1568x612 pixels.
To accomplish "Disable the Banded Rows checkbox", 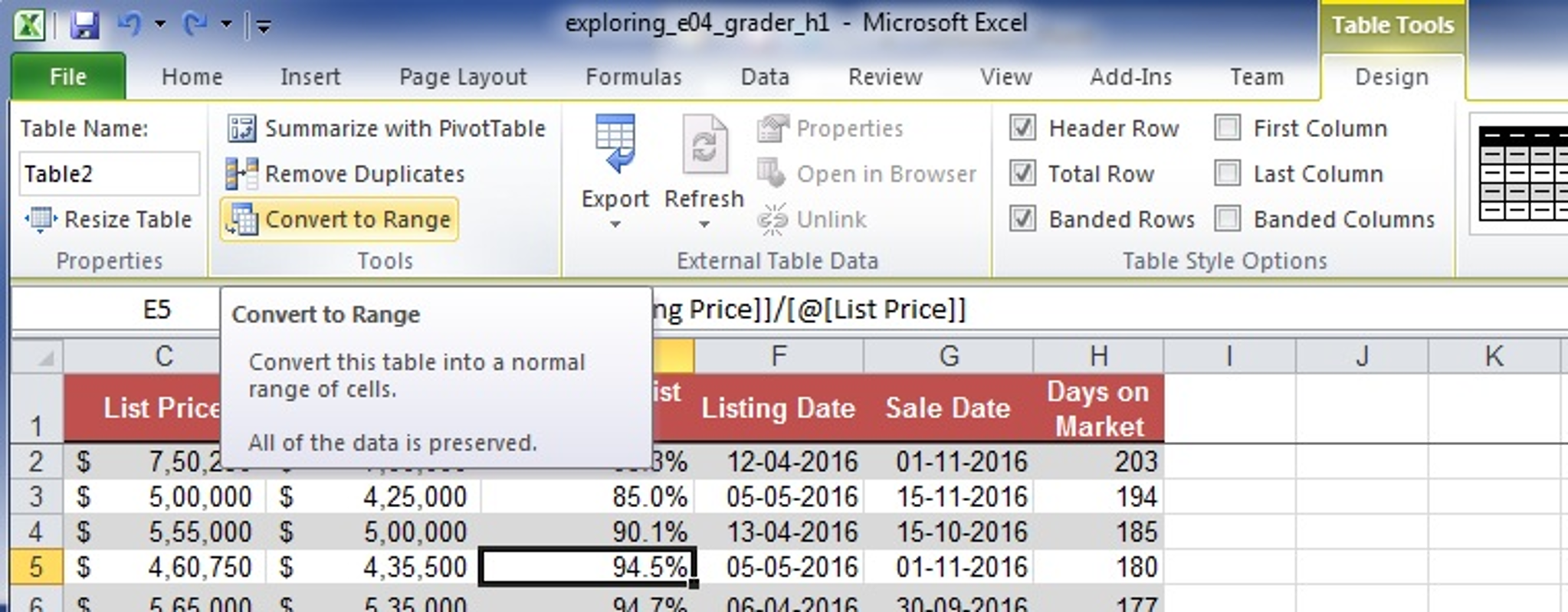I will [1022, 219].
